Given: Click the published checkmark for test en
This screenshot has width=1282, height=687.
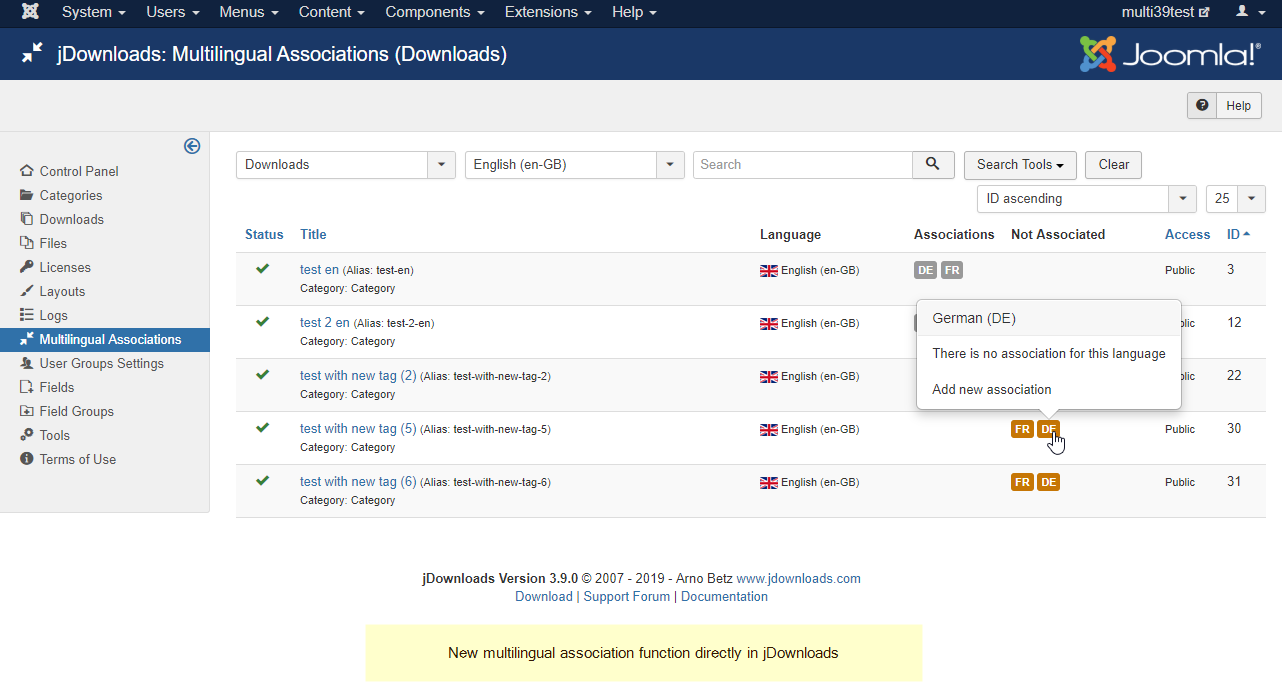Looking at the screenshot, I should pos(263,269).
